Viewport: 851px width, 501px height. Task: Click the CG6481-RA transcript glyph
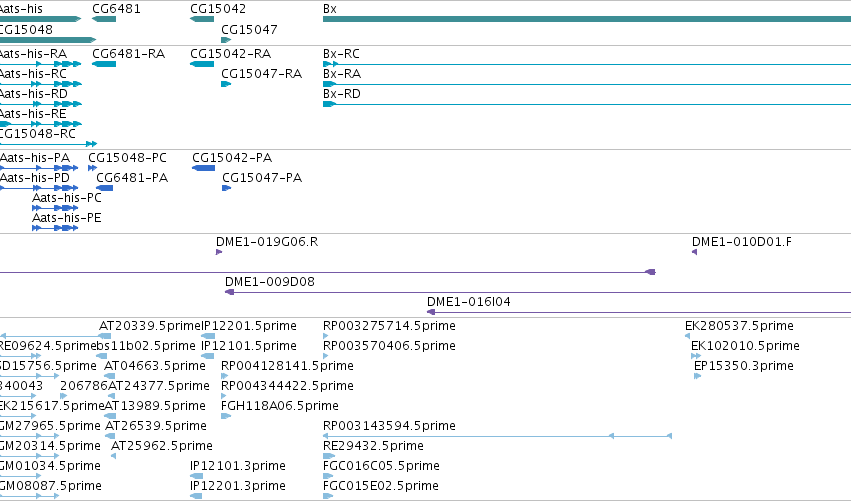pyautogui.click(x=104, y=64)
